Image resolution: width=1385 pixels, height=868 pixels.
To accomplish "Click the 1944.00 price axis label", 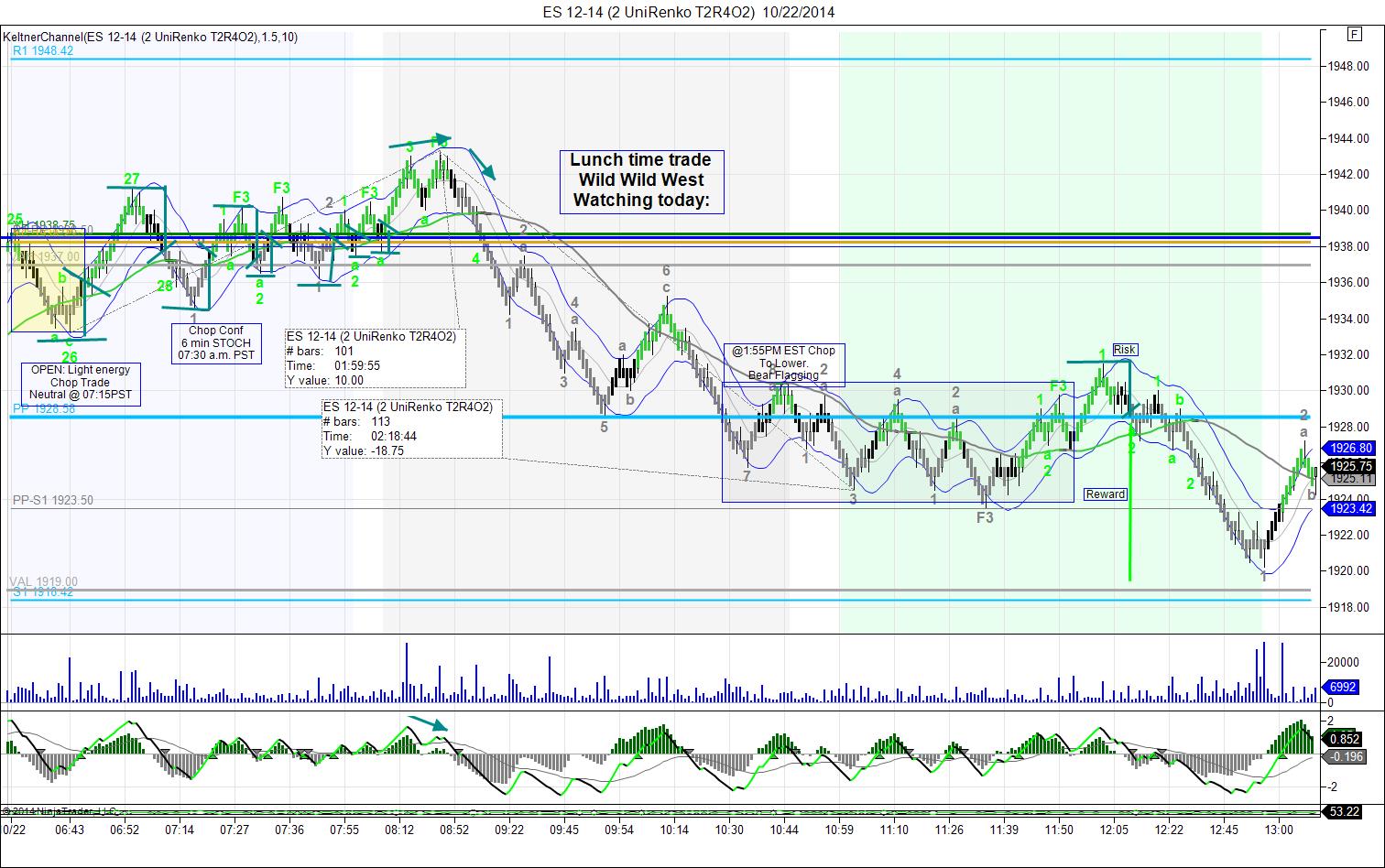I will 1350,138.
